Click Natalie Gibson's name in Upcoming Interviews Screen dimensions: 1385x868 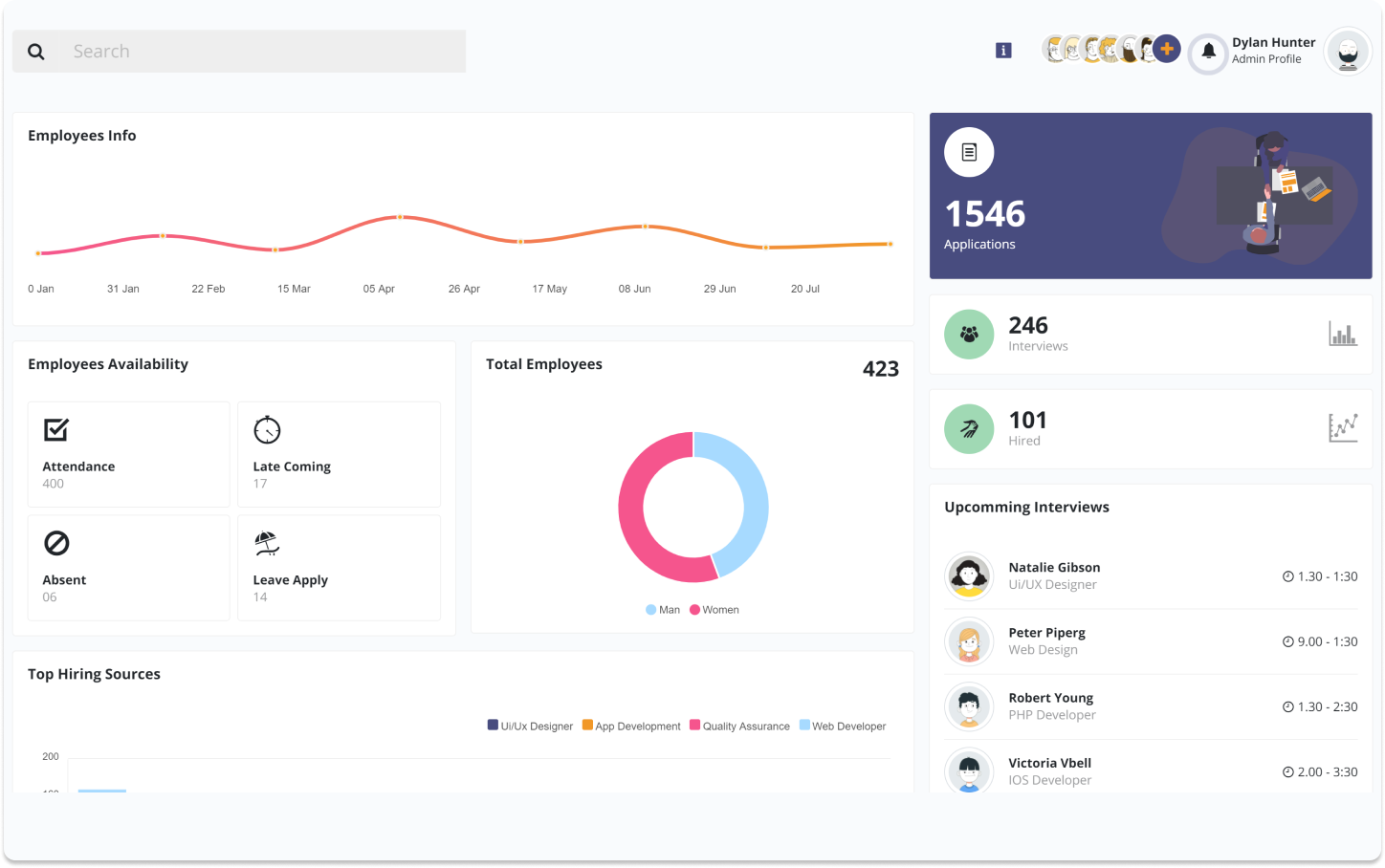[x=1054, y=567]
